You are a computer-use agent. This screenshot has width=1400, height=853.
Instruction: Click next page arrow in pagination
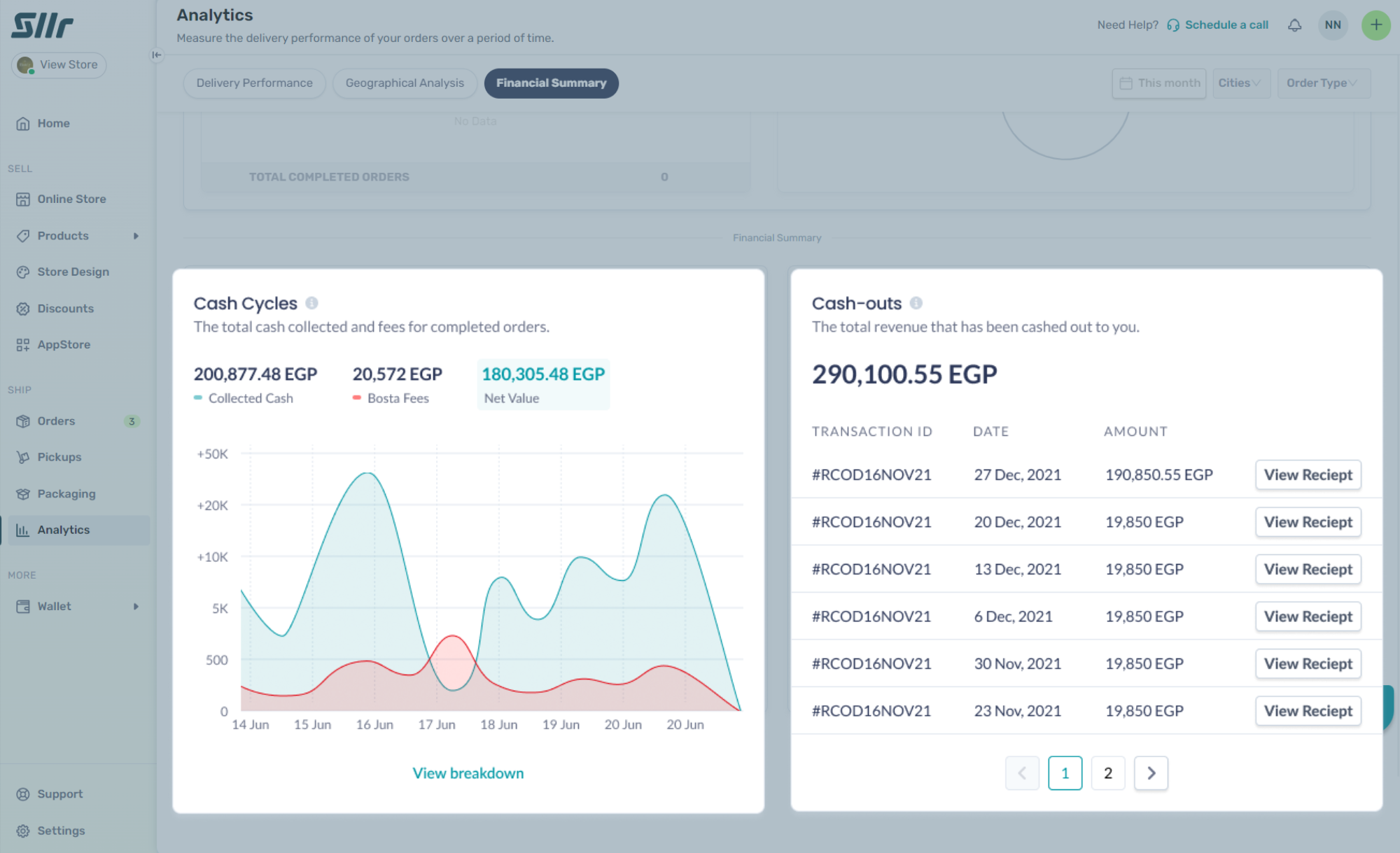(x=1151, y=773)
